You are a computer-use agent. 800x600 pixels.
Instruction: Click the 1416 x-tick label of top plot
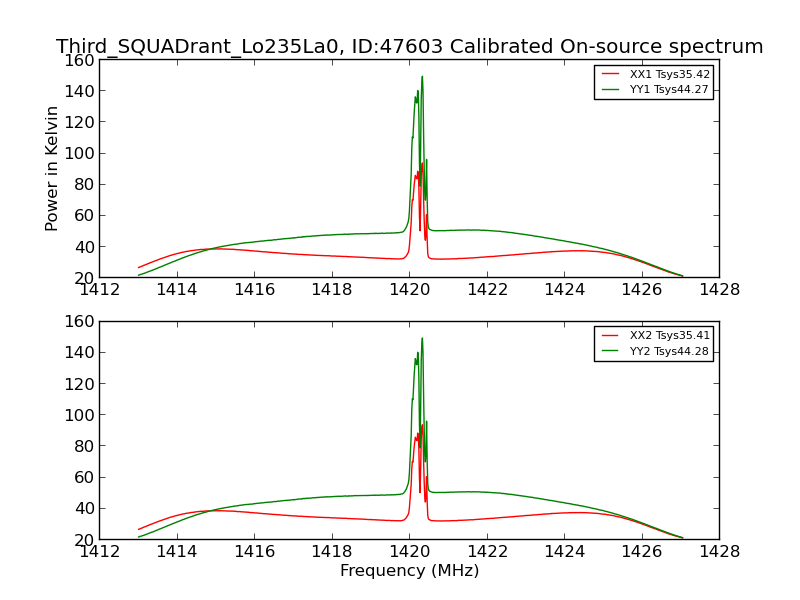(254, 290)
